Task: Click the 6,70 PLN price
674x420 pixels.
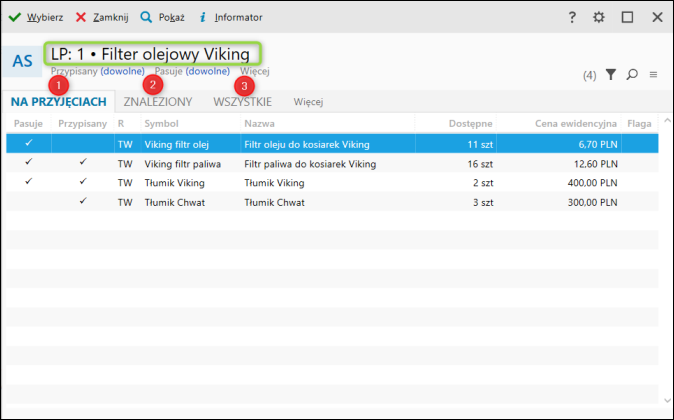Action: tap(598, 144)
